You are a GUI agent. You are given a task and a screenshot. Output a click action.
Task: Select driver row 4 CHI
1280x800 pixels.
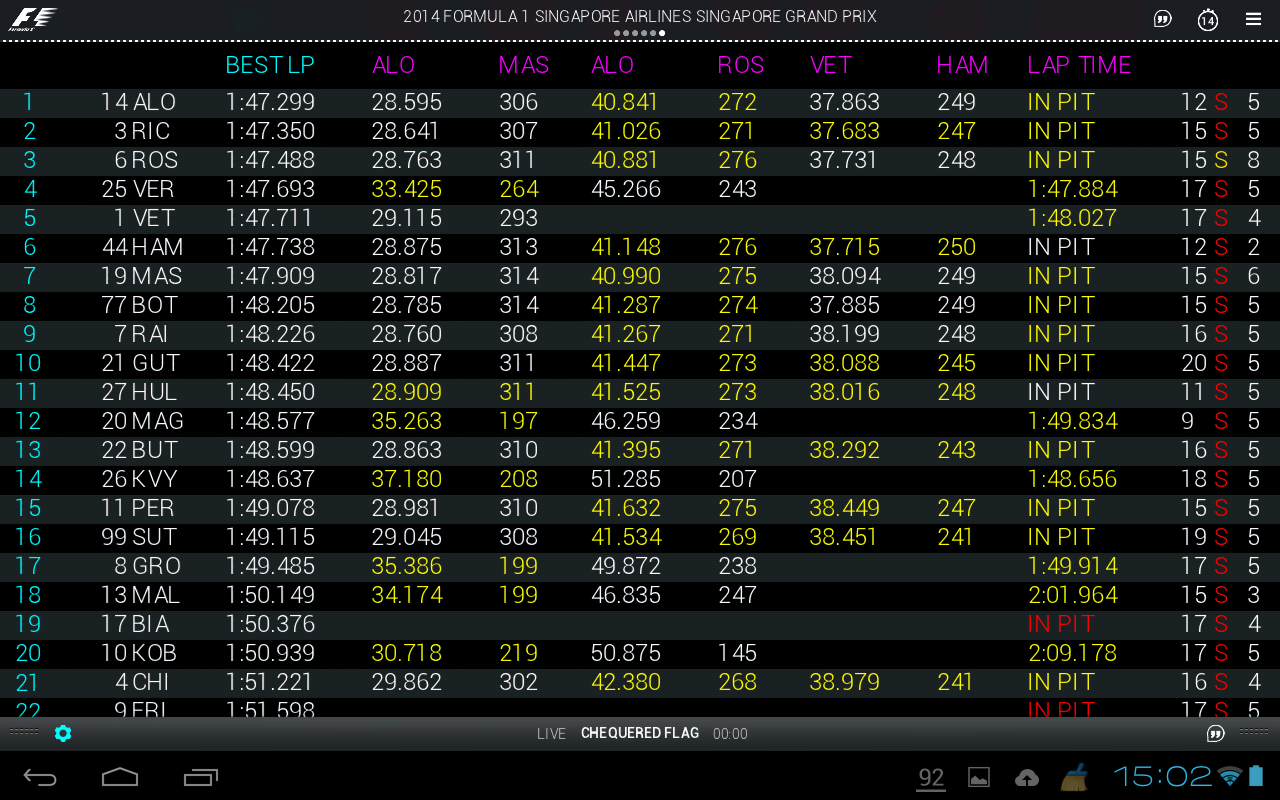coord(640,682)
